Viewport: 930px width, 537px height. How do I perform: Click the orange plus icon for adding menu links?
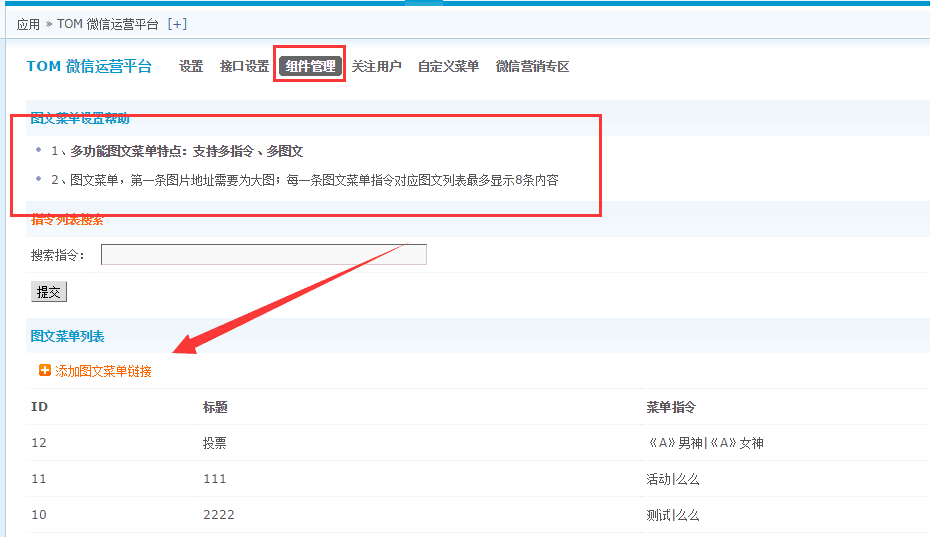click(x=44, y=371)
